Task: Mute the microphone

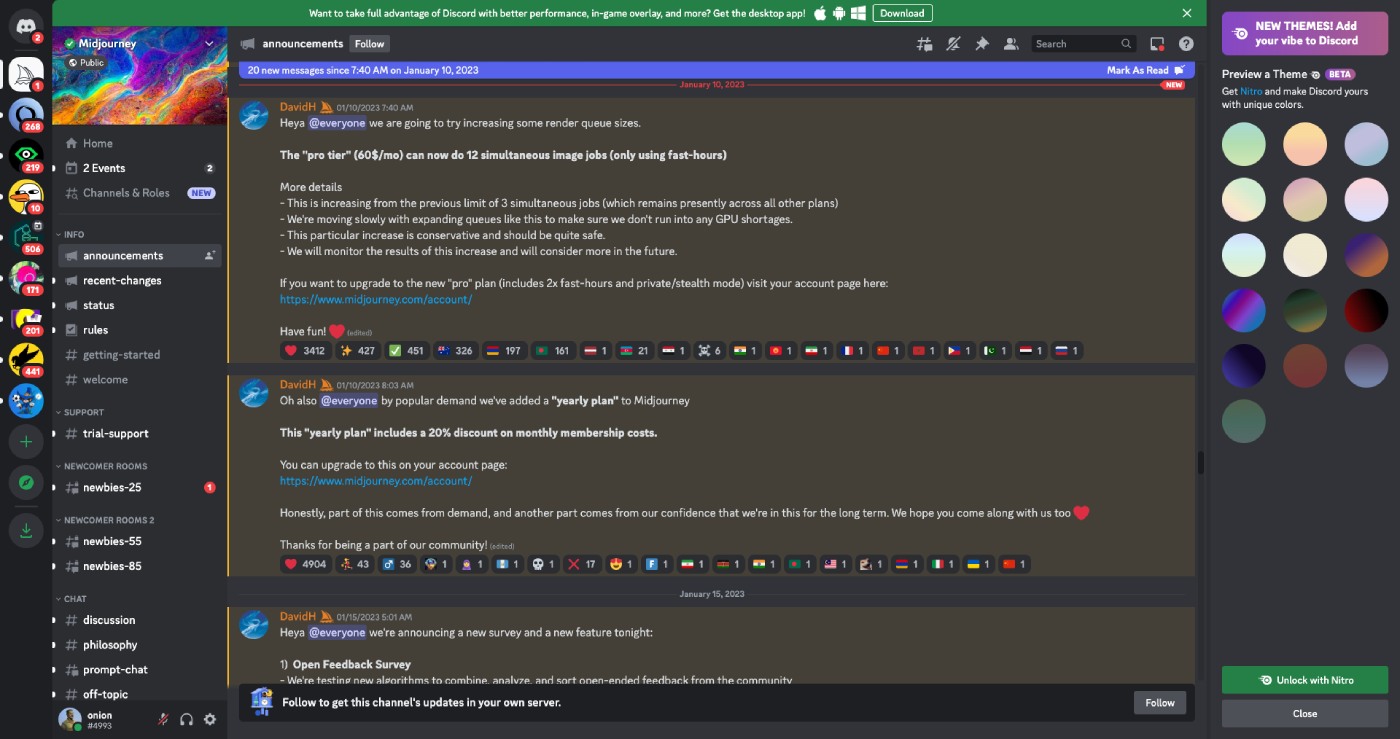Action: [163, 719]
